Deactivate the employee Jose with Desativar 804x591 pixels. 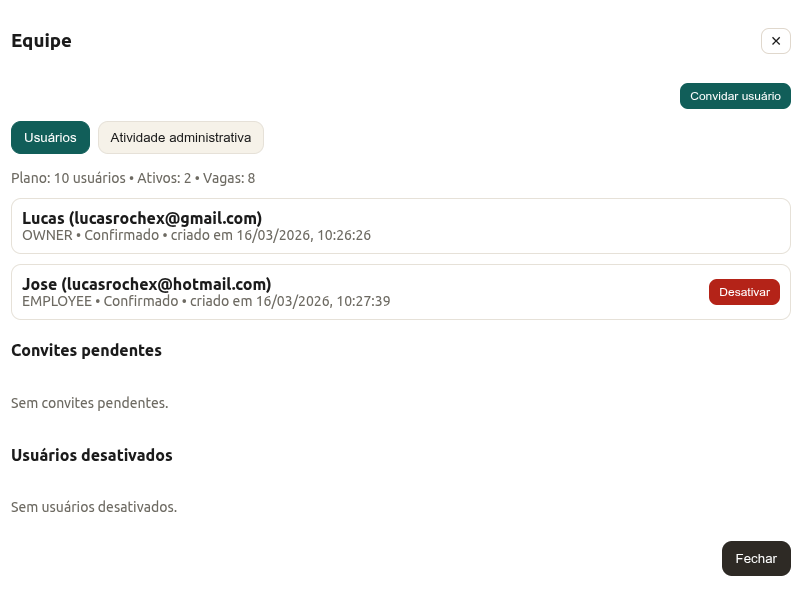tap(744, 292)
